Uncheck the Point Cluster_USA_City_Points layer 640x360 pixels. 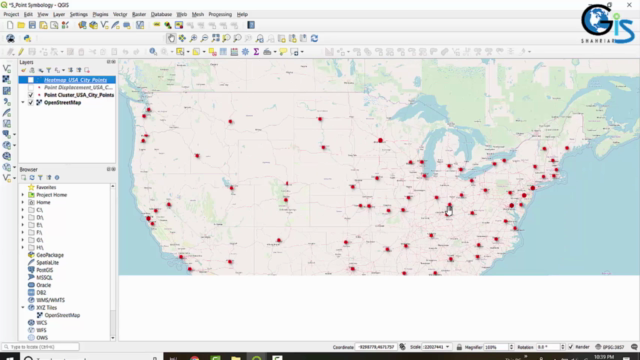(x=31, y=95)
